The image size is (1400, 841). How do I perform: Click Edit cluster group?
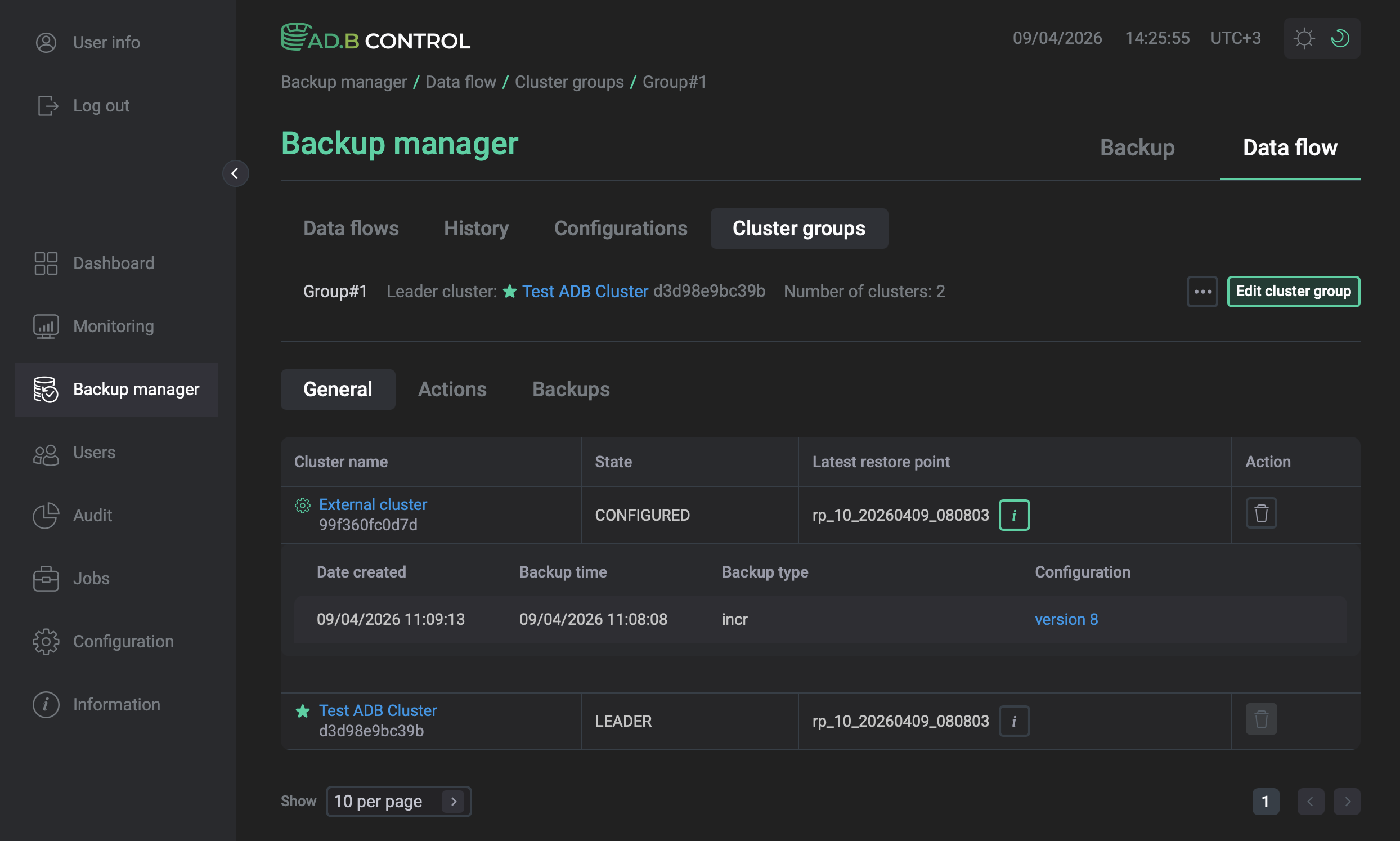tap(1294, 291)
